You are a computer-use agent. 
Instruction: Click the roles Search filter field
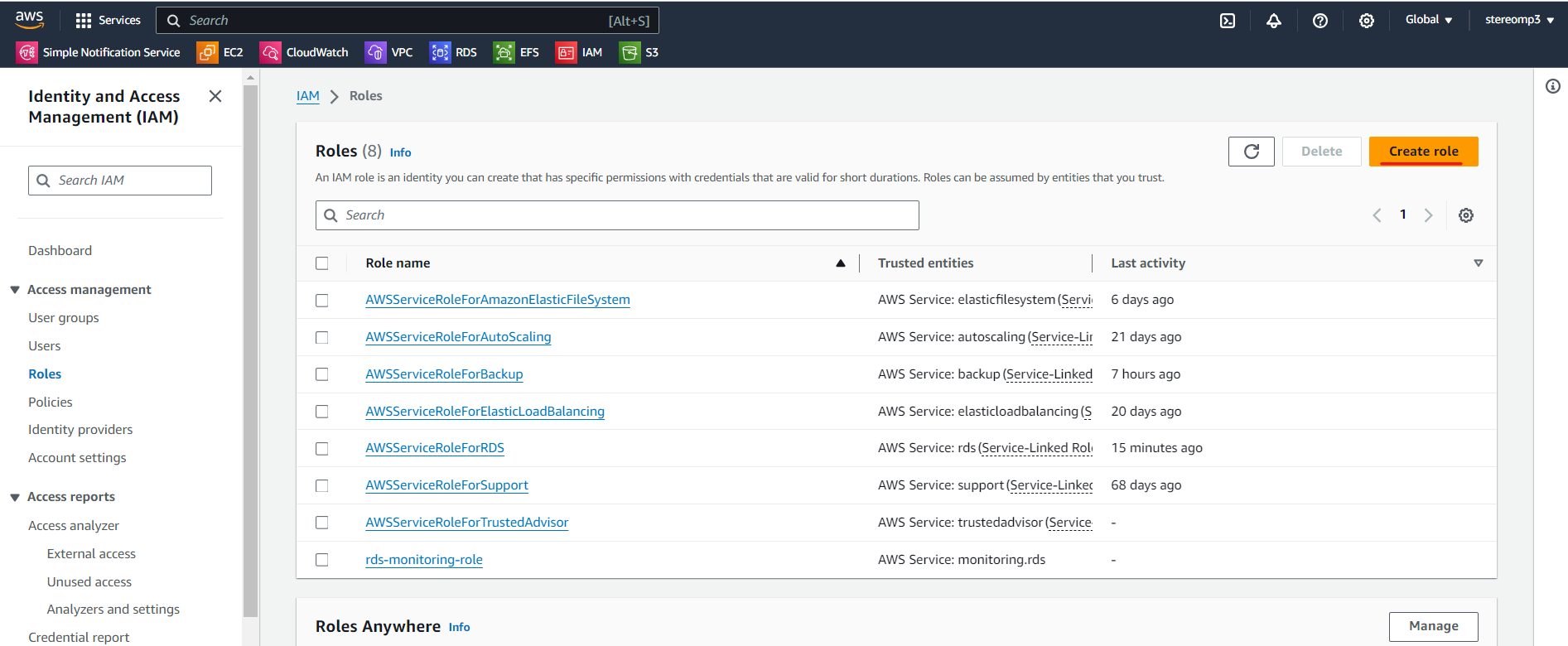tap(617, 215)
